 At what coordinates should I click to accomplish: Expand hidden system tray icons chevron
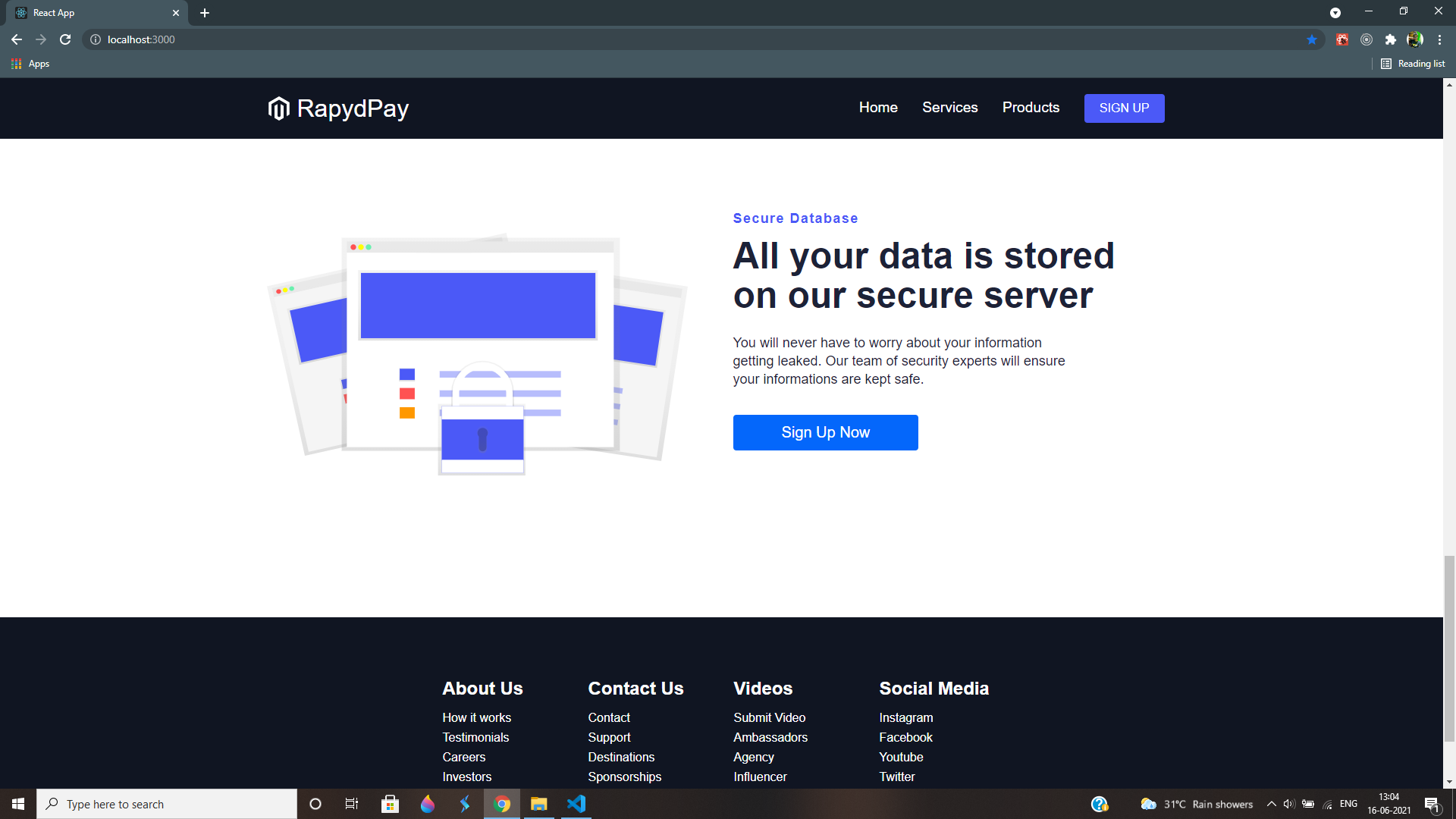coord(1271,804)
